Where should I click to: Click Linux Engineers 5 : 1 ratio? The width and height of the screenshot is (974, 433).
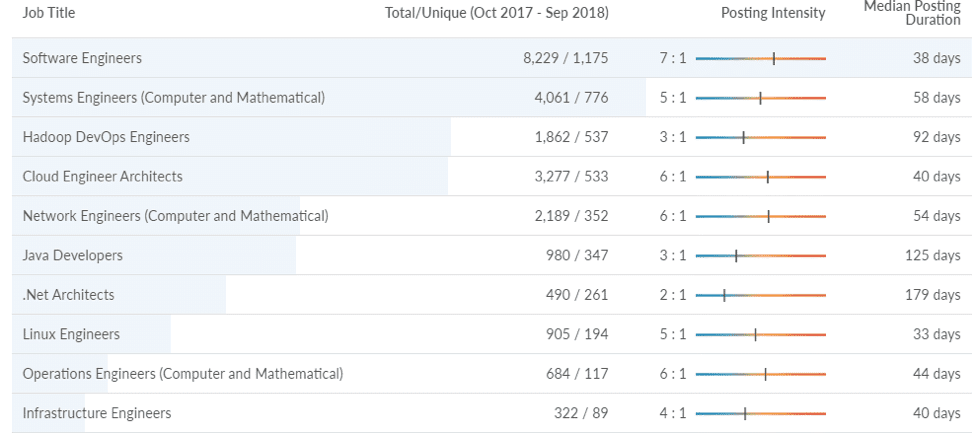[x=673, y=335]
